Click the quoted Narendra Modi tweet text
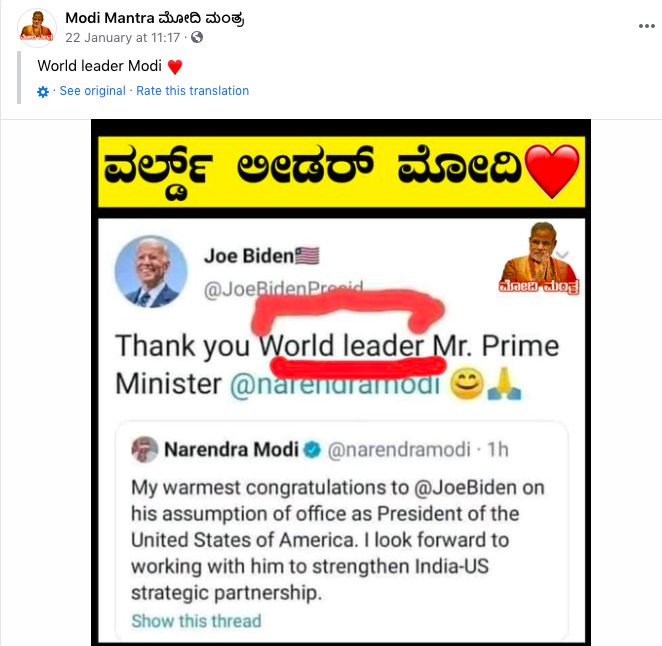This screenshot has height=646, width=662. click(338, 540)
